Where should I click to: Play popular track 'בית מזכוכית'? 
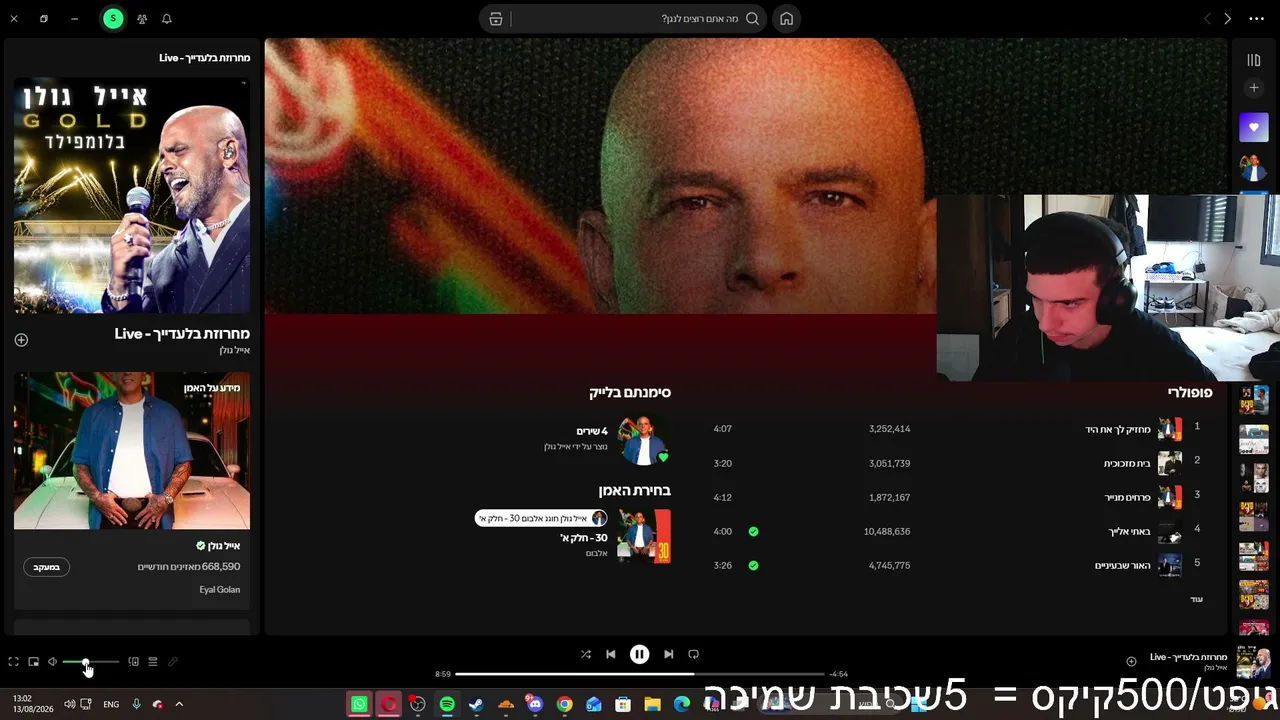(x=1127, y=464)
